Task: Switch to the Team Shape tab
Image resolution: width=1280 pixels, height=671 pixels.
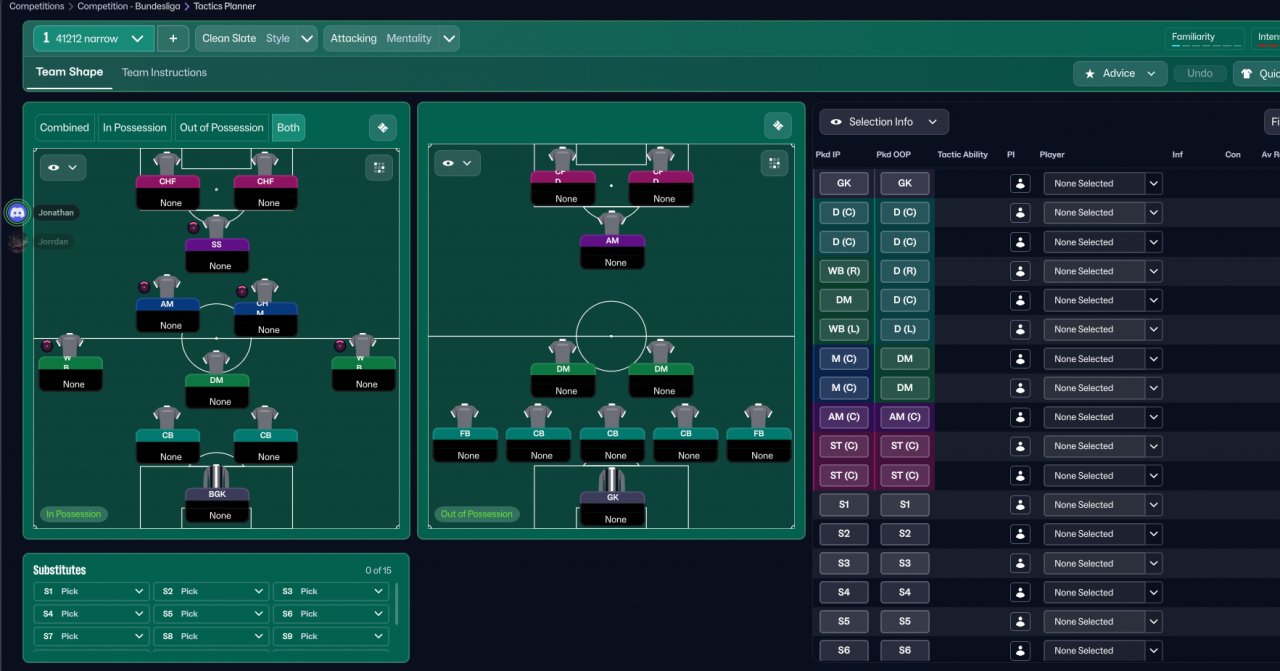Action: (x=69, y=72)
